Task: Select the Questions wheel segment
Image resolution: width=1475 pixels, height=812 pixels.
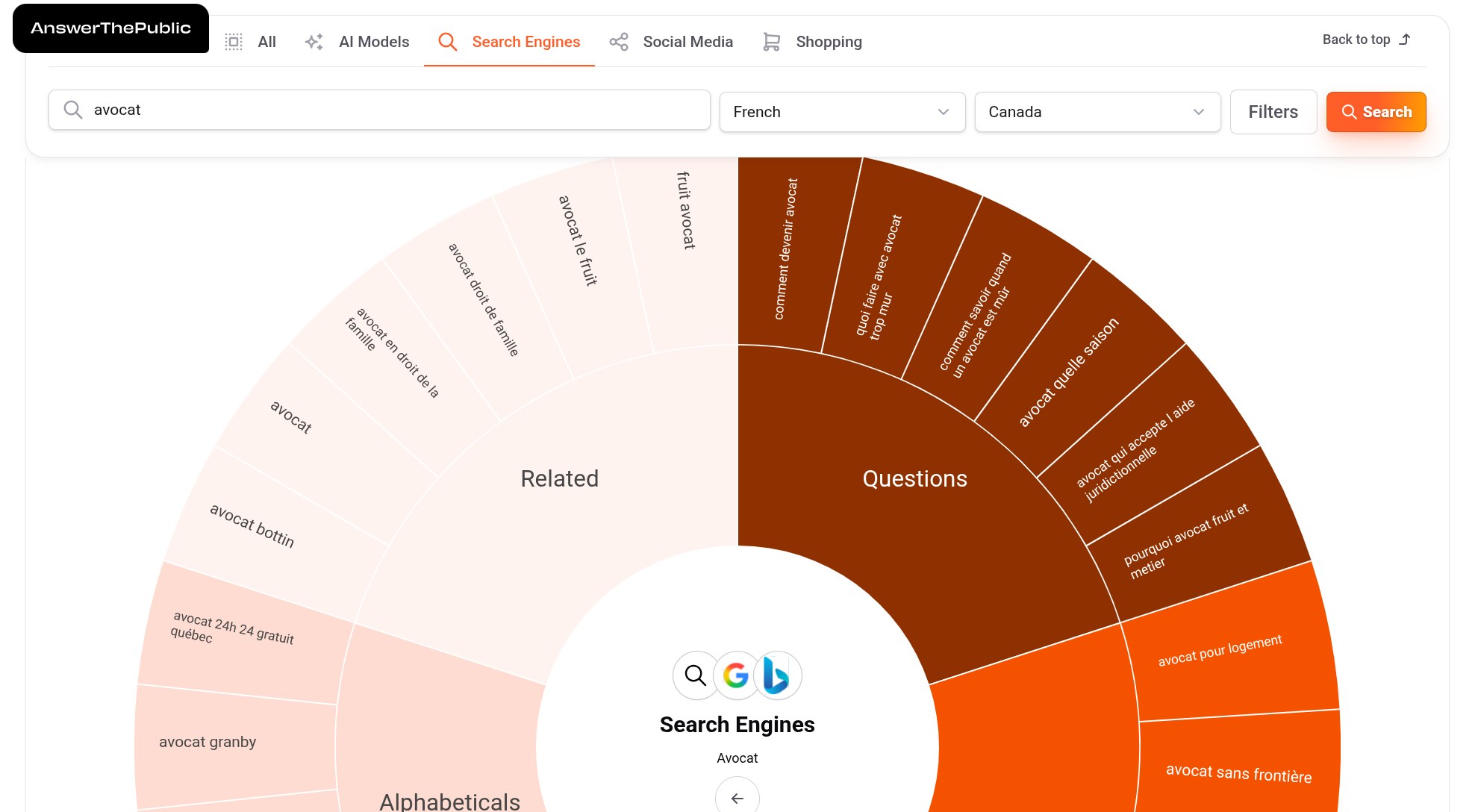Action: coord(915,478)
